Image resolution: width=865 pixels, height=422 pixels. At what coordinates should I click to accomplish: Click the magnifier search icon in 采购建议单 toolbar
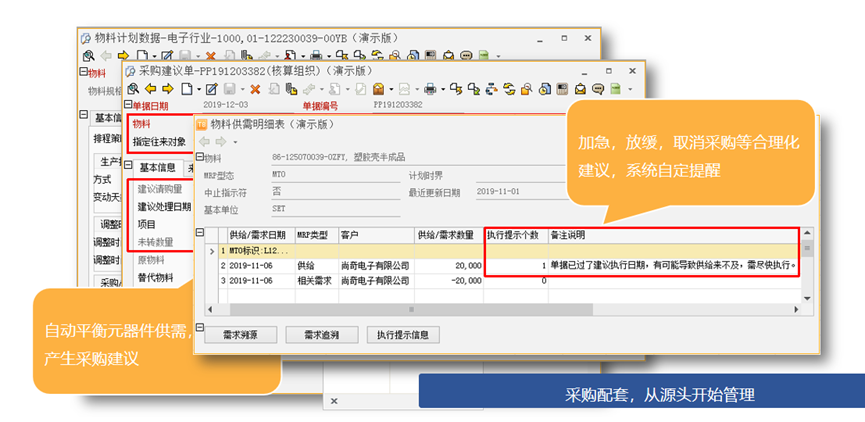click(x=133, y=89)
